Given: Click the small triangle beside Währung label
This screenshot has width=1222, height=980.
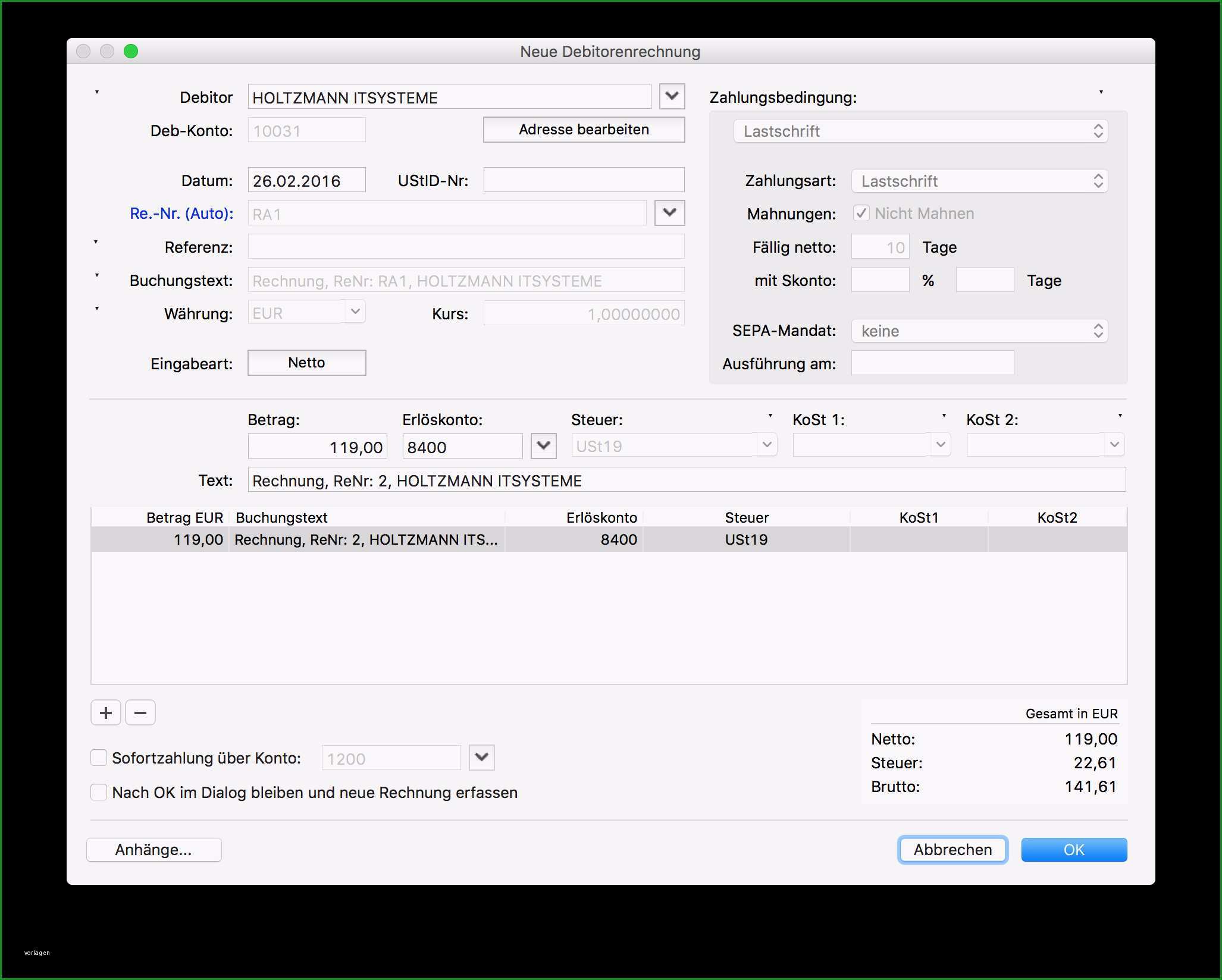Looking at the screenshot, I should 97,309.
